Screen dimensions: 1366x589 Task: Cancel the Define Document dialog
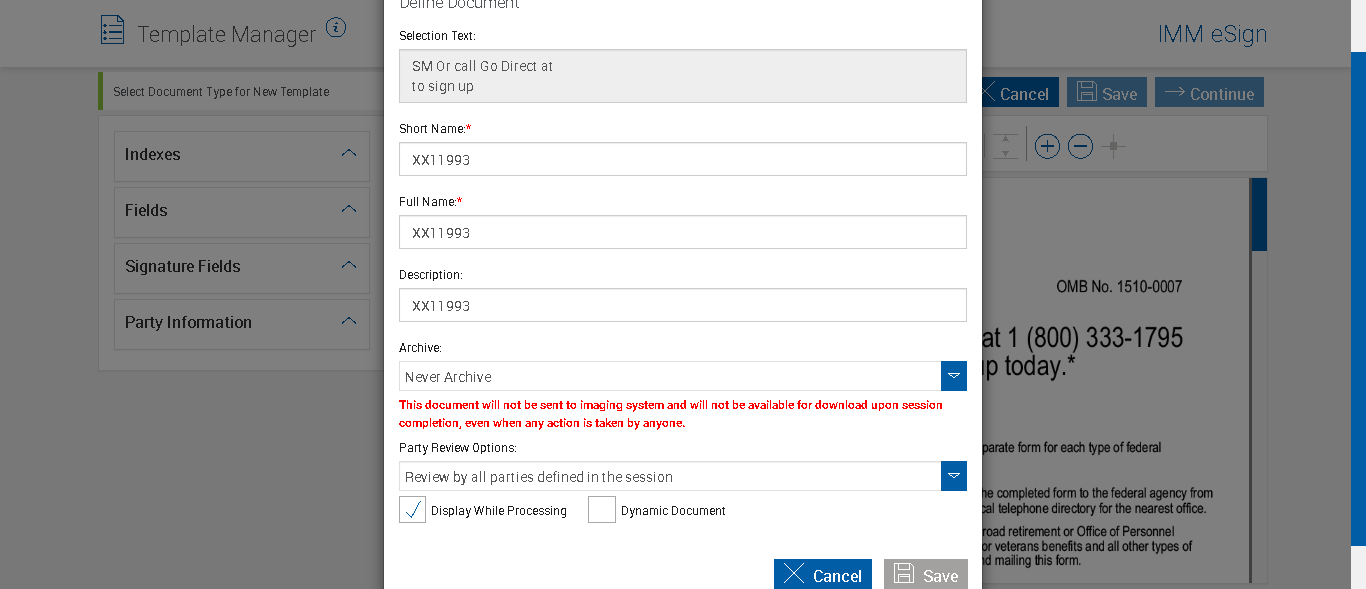pyautogui.click(x=822, y=575)
